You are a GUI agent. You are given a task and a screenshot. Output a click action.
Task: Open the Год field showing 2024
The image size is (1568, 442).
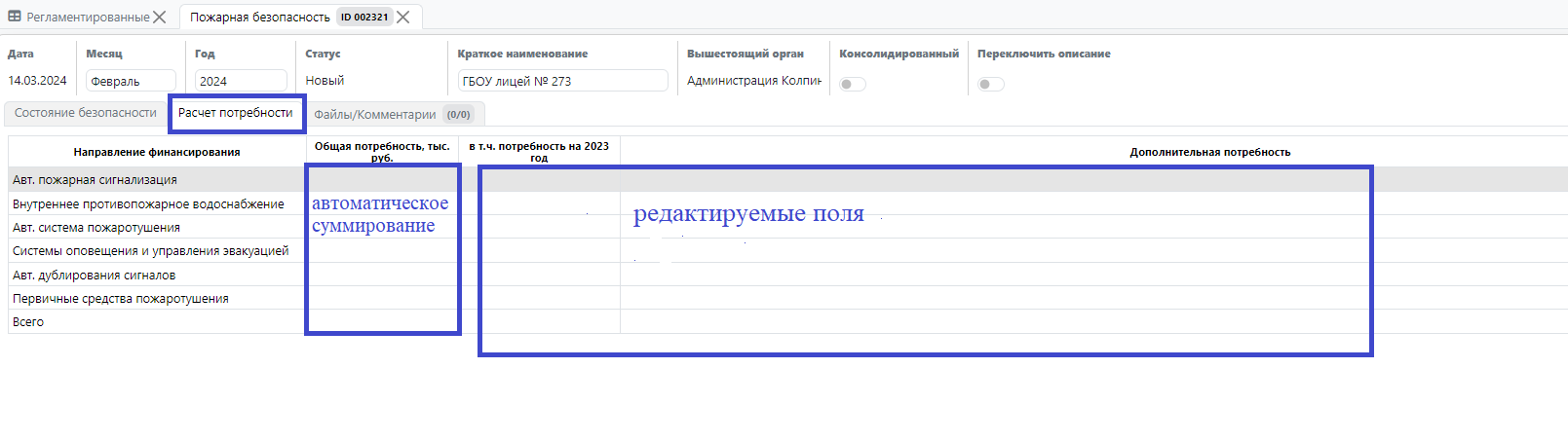[x=241, y=81]
